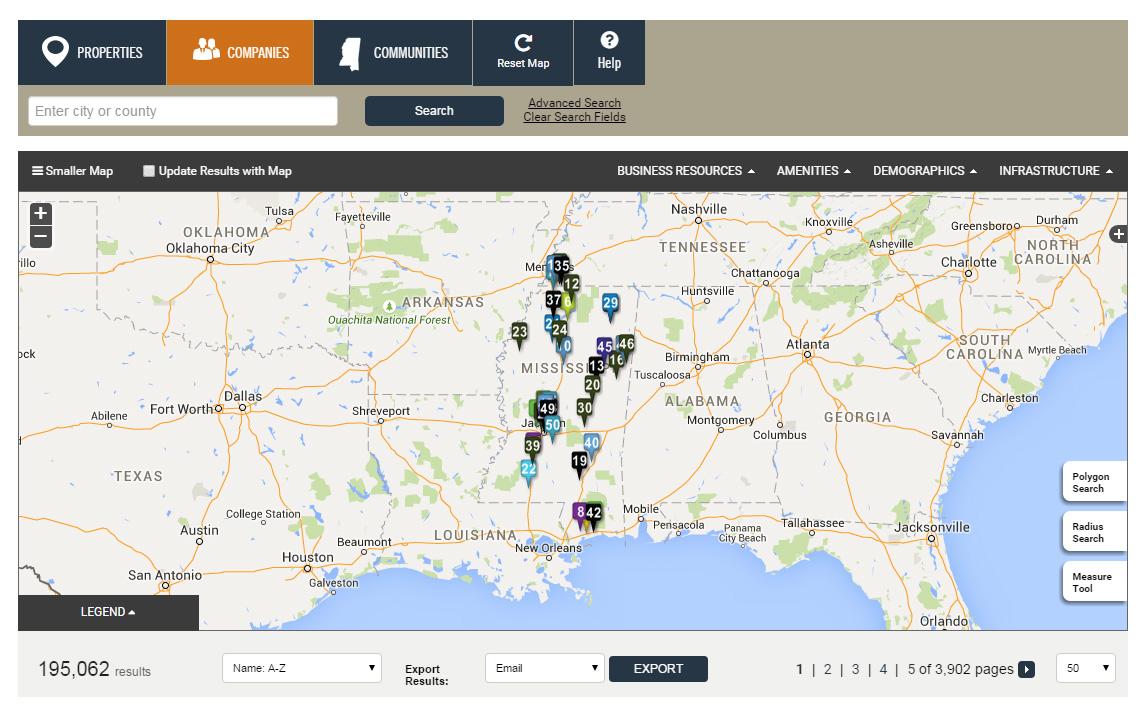Select map marker number 20
1145x706 pixels.
[x=592, y=385]
